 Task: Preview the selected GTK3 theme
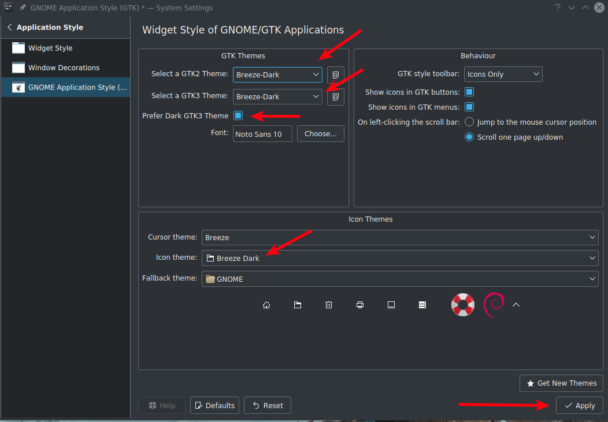click(336, 97)
